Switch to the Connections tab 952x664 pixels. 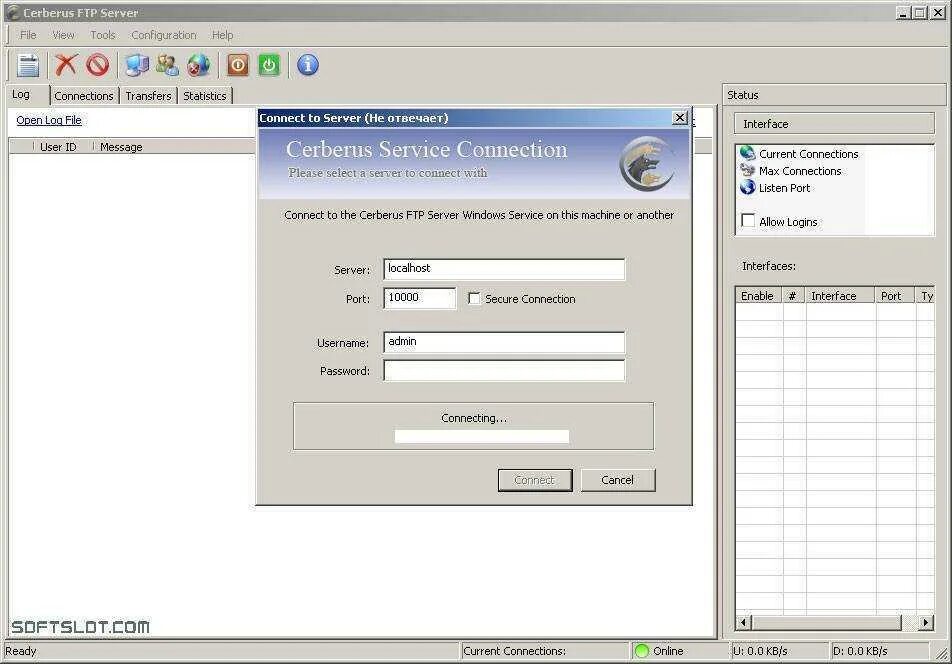(x=84, y=96)
